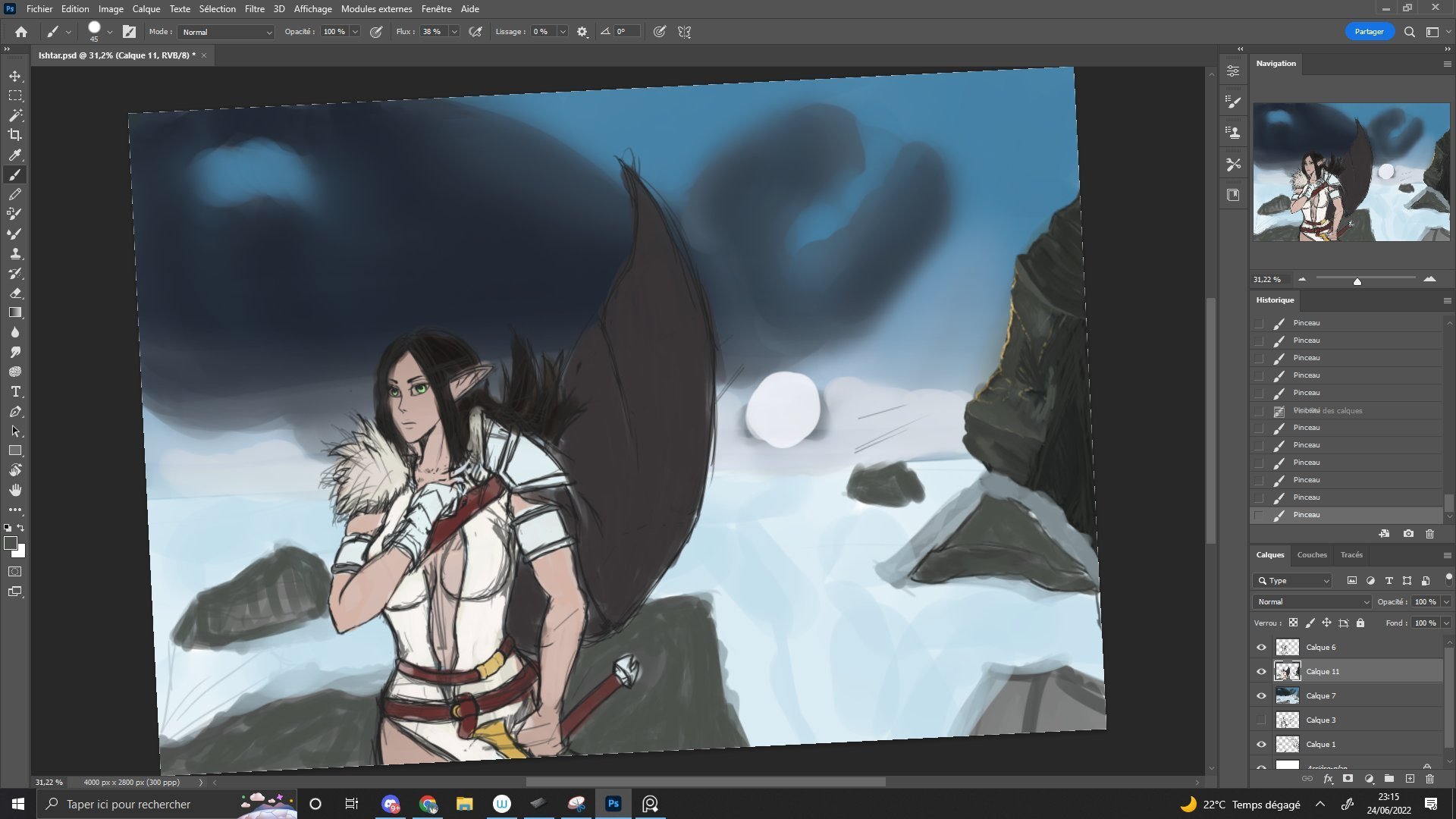Select the Eraser tool
Image resolution: width=1456 pixels, height=819 pixels.
(x=15, y=293)
